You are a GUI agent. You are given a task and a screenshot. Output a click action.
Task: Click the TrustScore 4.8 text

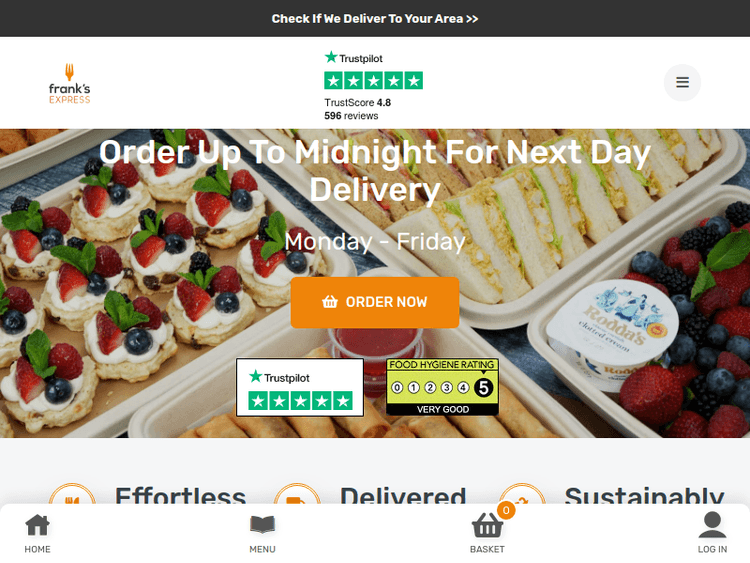point(357,102)
